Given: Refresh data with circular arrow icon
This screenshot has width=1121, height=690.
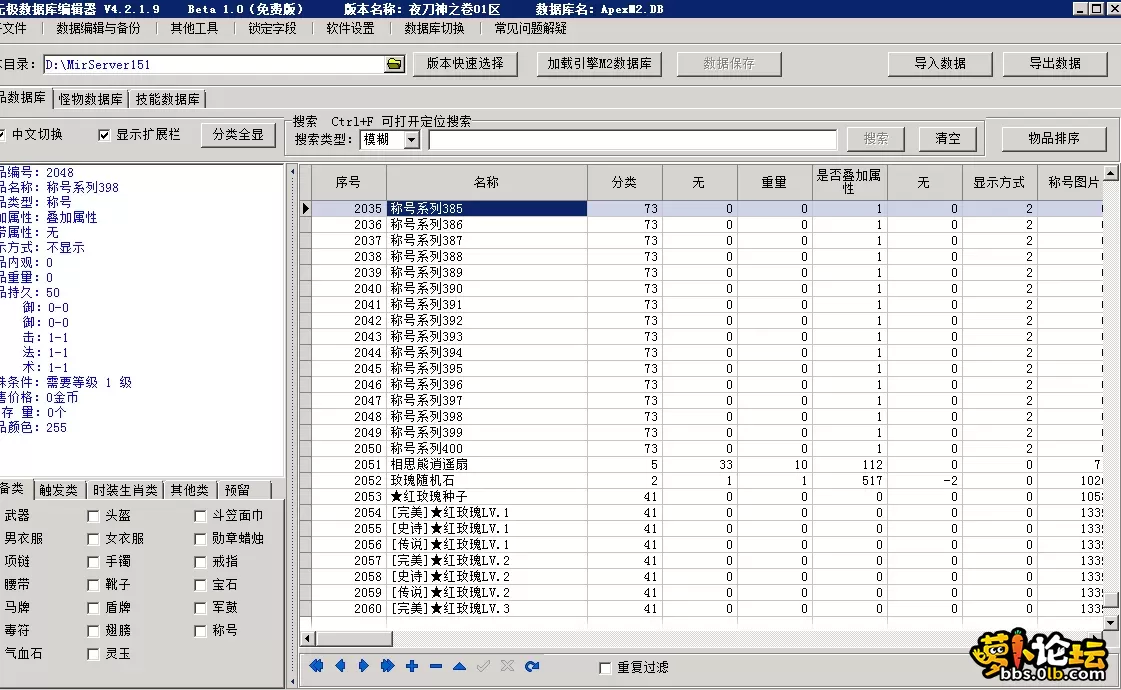Looking at the screenshot, I should click(532, 666).
